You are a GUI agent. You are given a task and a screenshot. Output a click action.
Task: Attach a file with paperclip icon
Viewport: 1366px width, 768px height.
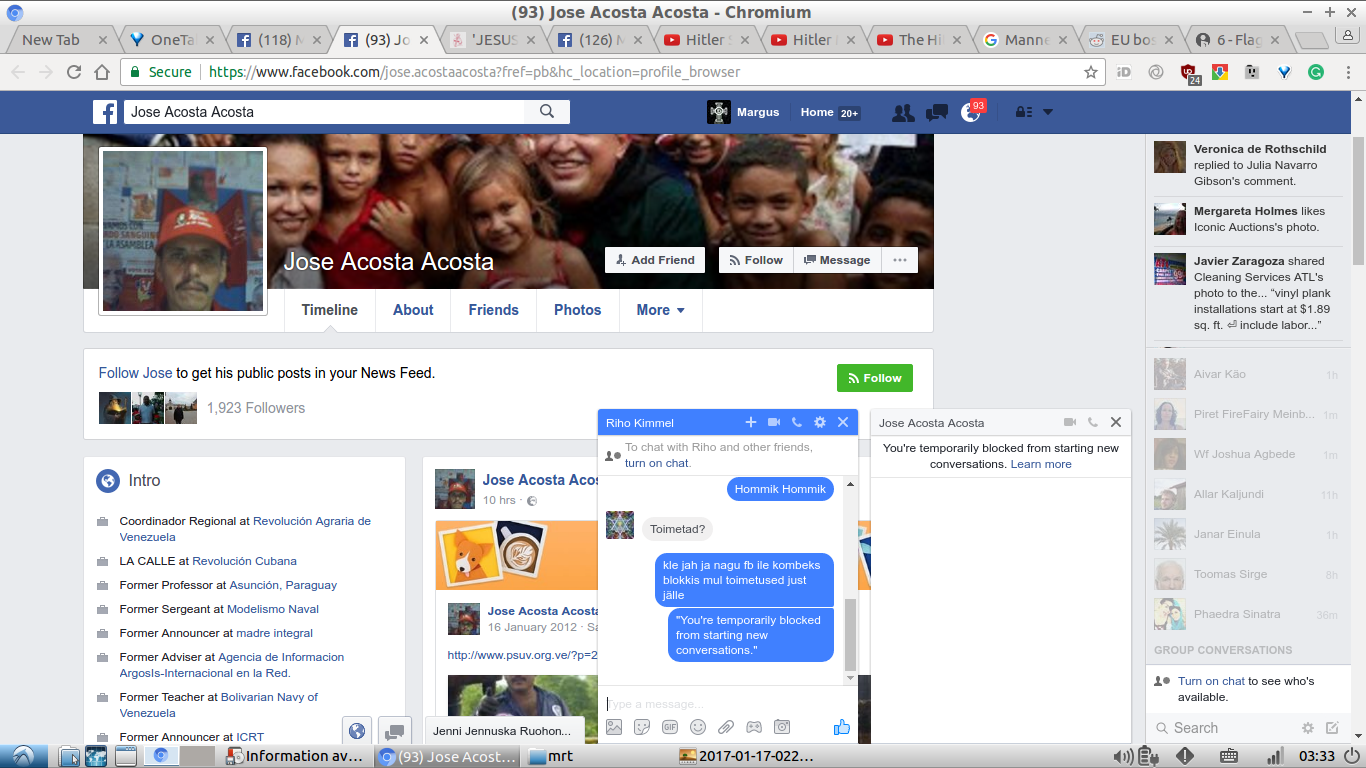coord(726,727)
